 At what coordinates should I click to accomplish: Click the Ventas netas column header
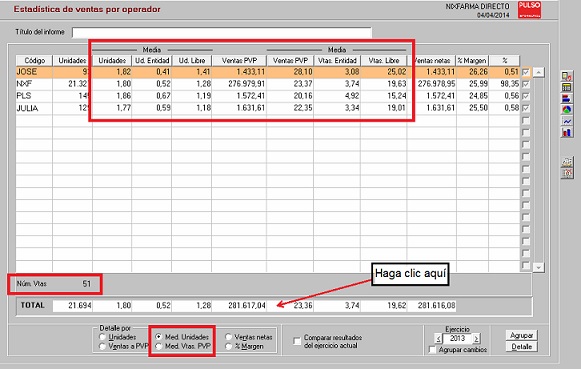[432, 60]
